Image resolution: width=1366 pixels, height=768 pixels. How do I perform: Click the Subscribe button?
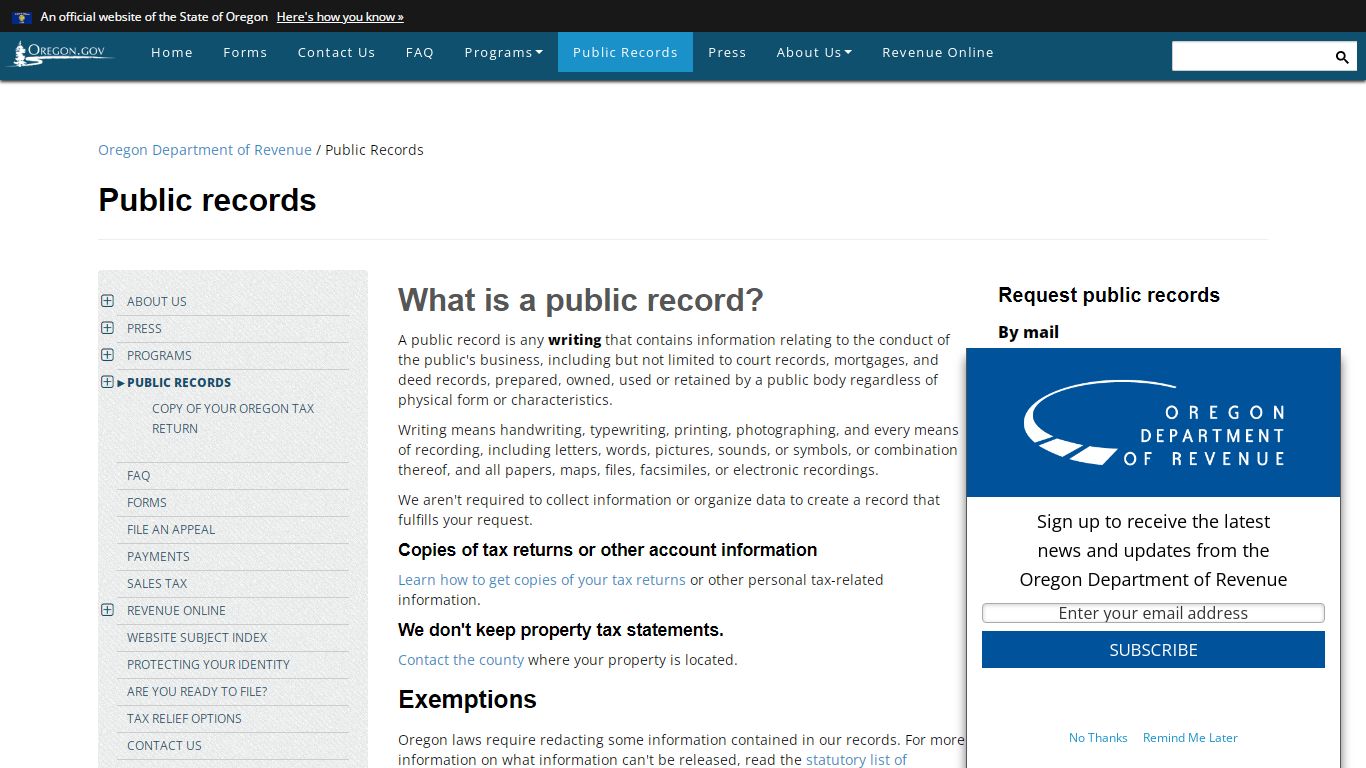tap(1153, 650)
